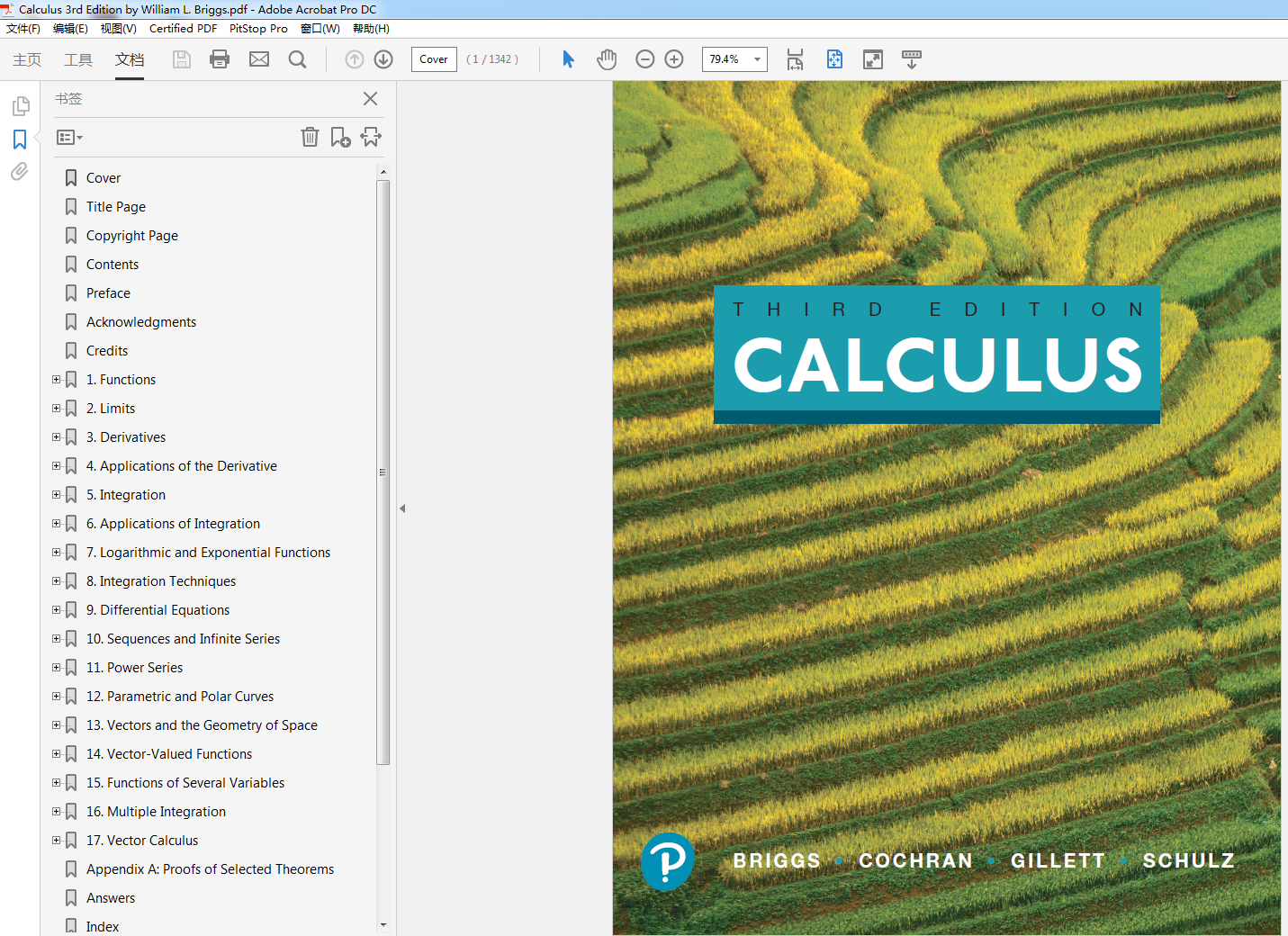Screen dimensions: 1288x936
Task: Open the 帮助(H) menu
Action: (x=371, y=29)
